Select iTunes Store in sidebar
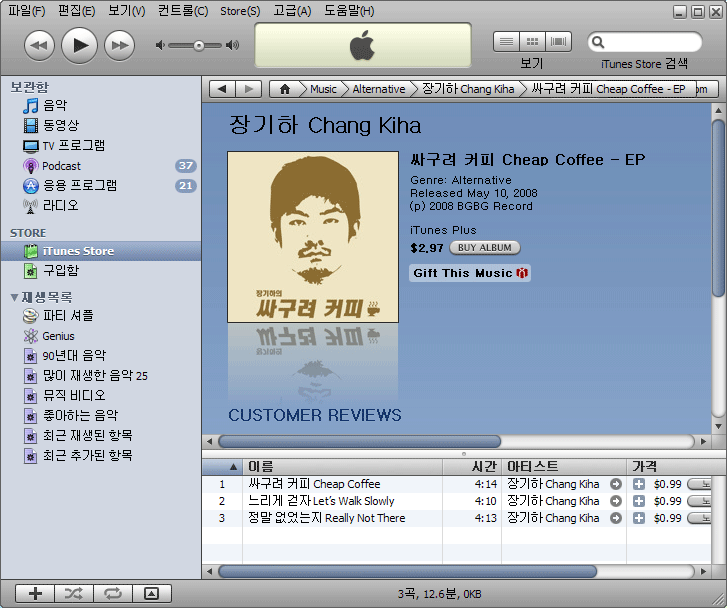The height and width of the screenshot is (608, 727). pyautogui.click(x=101, y=251)
